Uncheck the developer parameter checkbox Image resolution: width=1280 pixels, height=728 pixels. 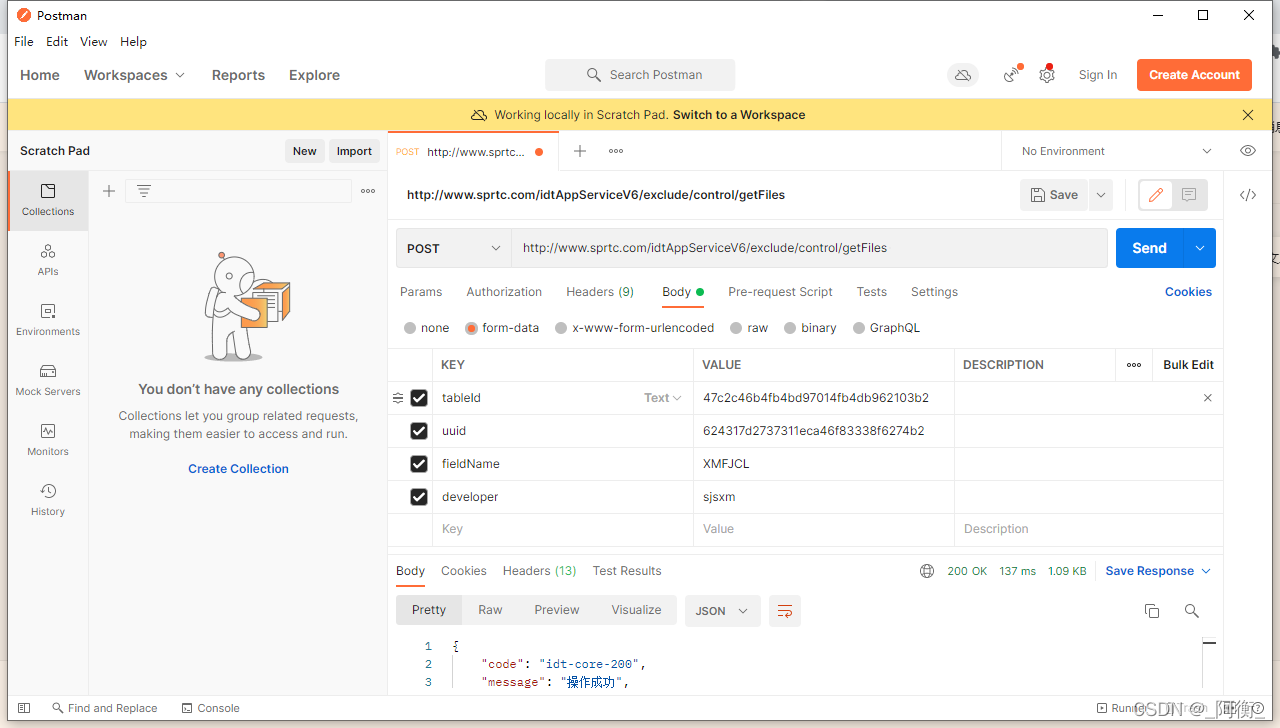(419, 497)
